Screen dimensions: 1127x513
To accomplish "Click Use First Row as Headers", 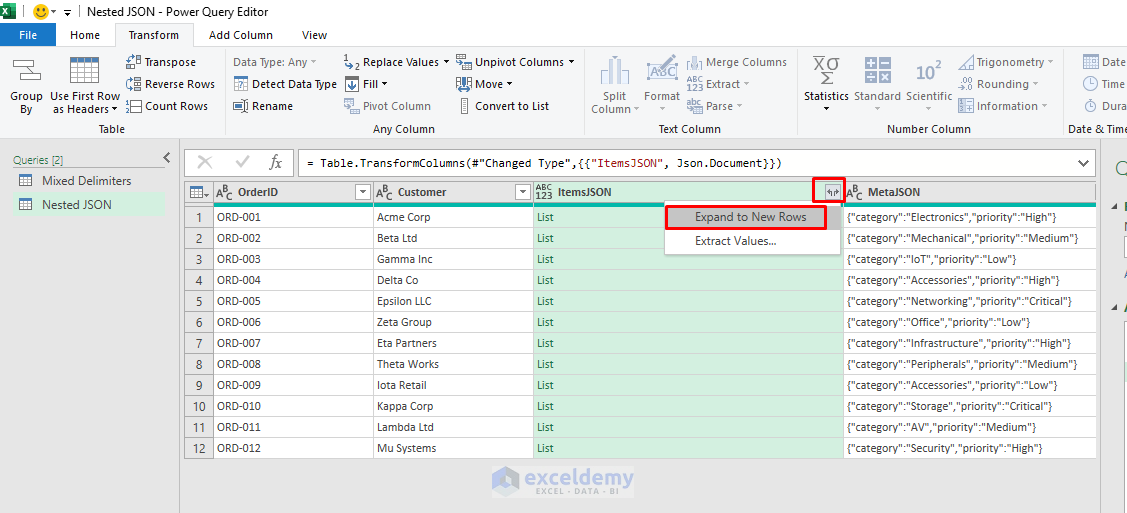I will coord(85,84).
